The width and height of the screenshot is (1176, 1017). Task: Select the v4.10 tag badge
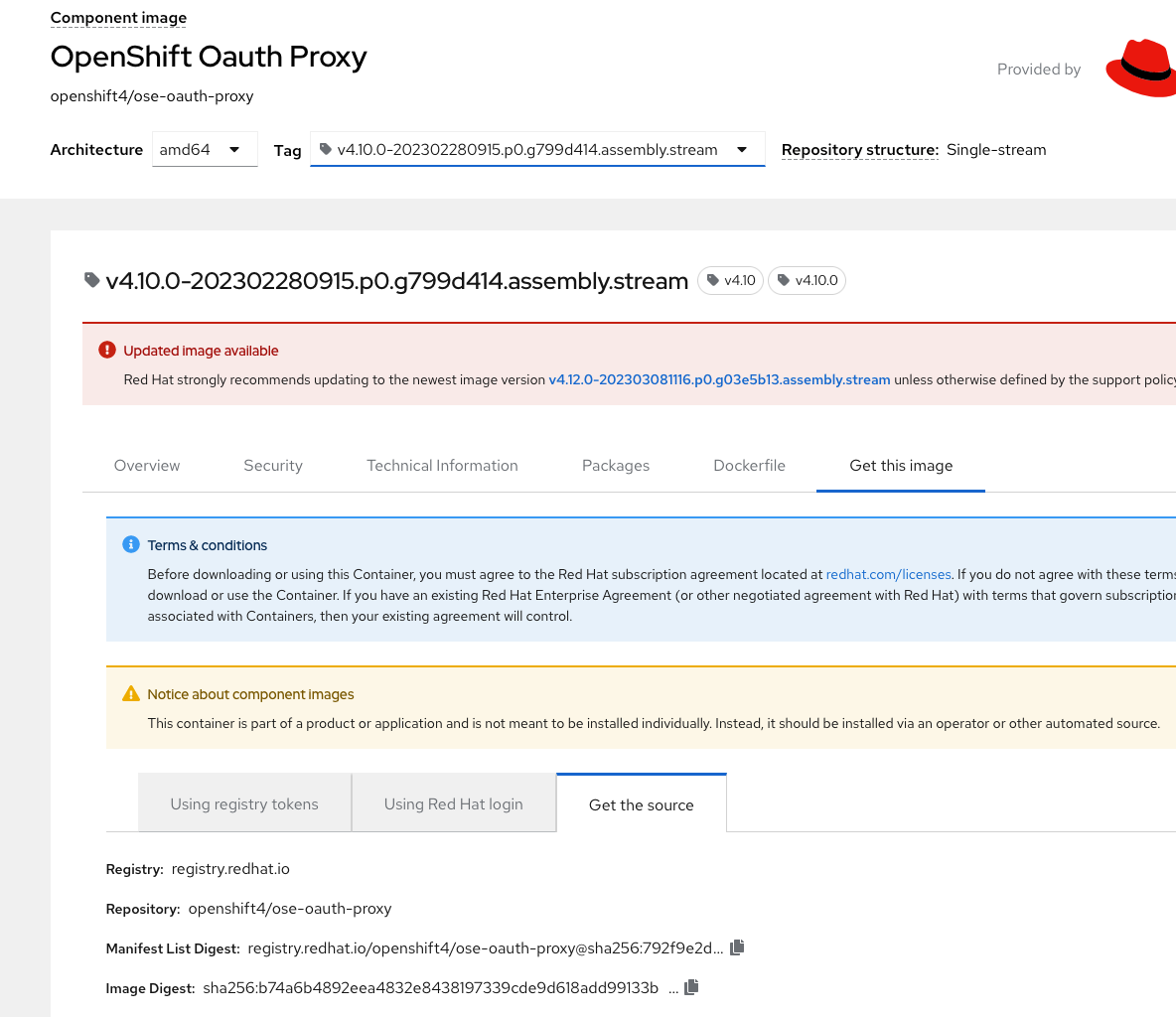click(x=730, y=280)
